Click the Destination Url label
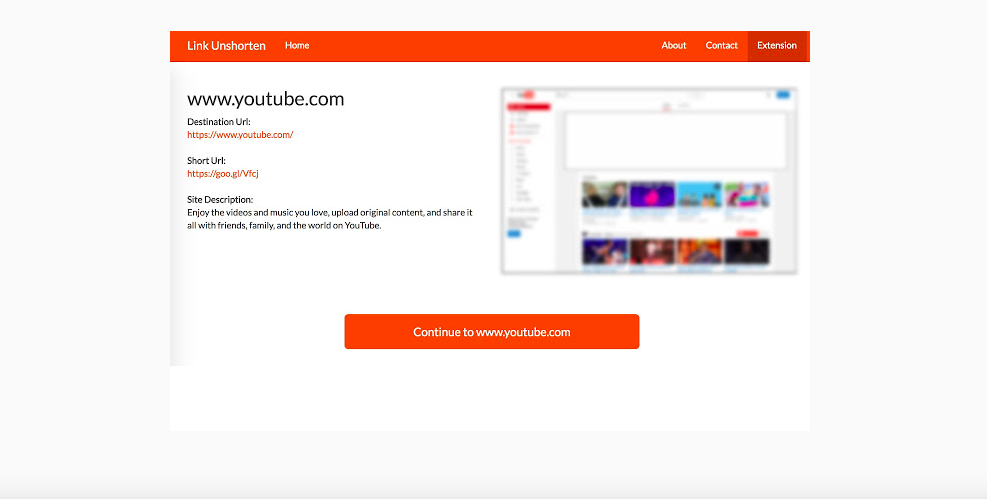 (218, 122)
